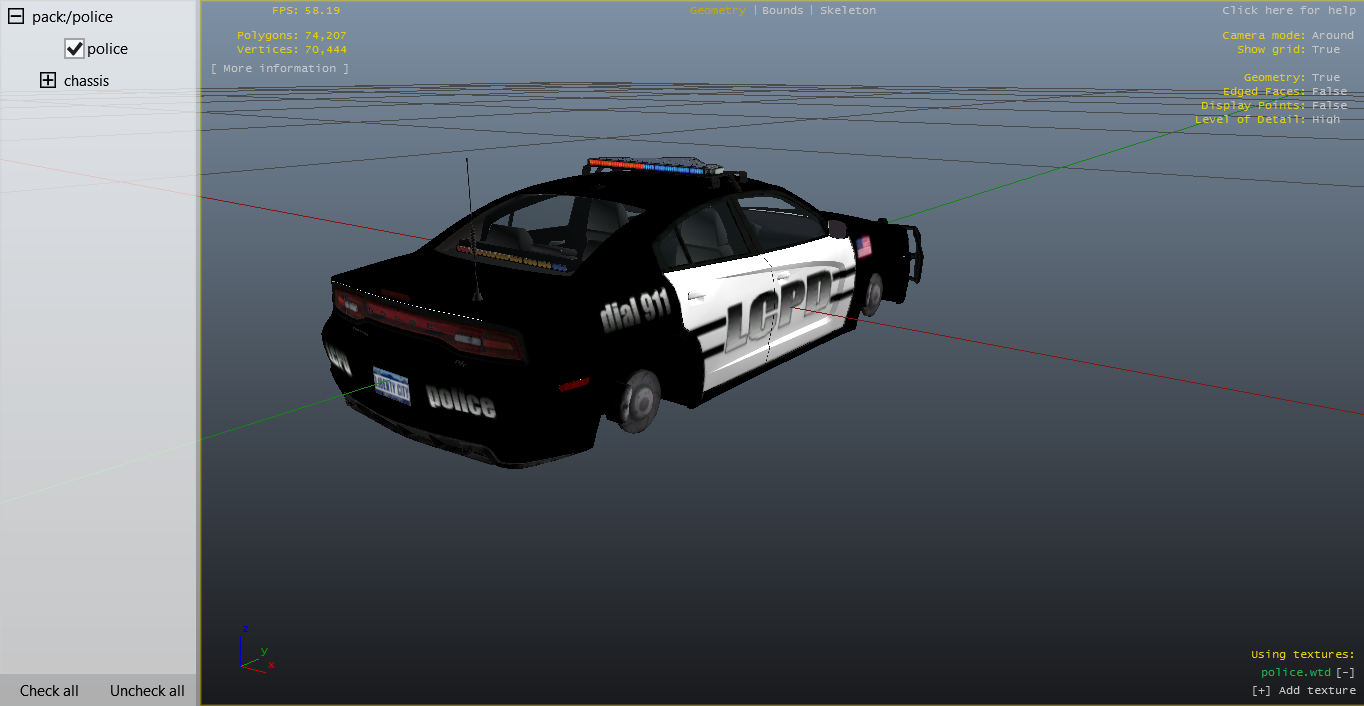The height and width of the screenshot is (706, 1364).
Task: Uncheck the police model checkbox
Action: pyautogui.click(x=74, y=49)
